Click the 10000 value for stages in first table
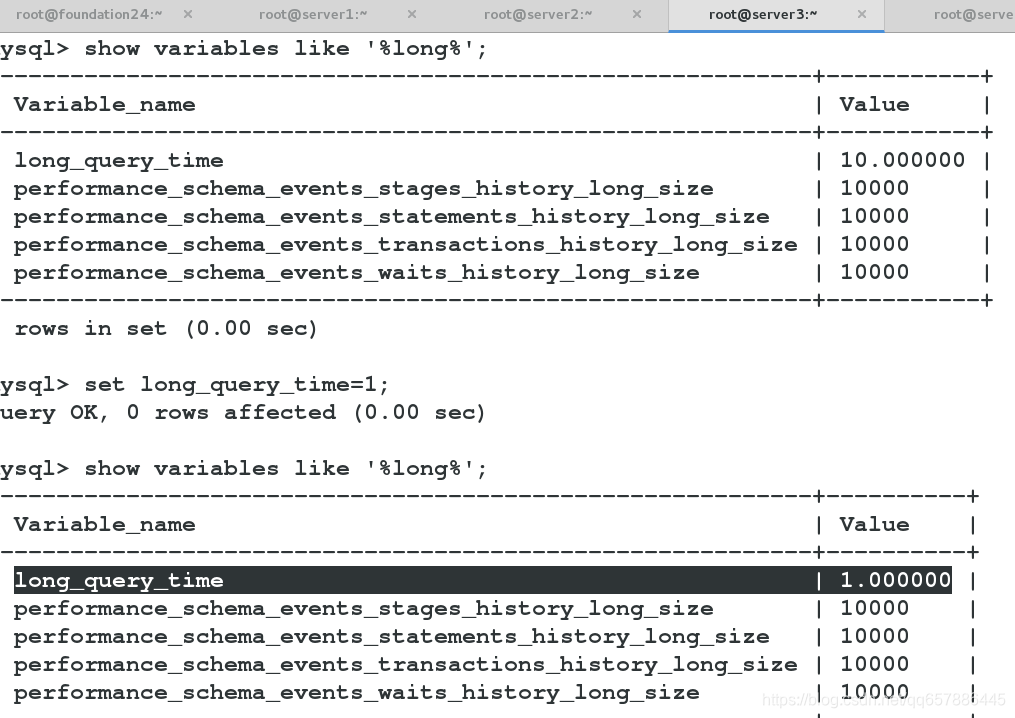1015x718 pixels. coord(875,188)
